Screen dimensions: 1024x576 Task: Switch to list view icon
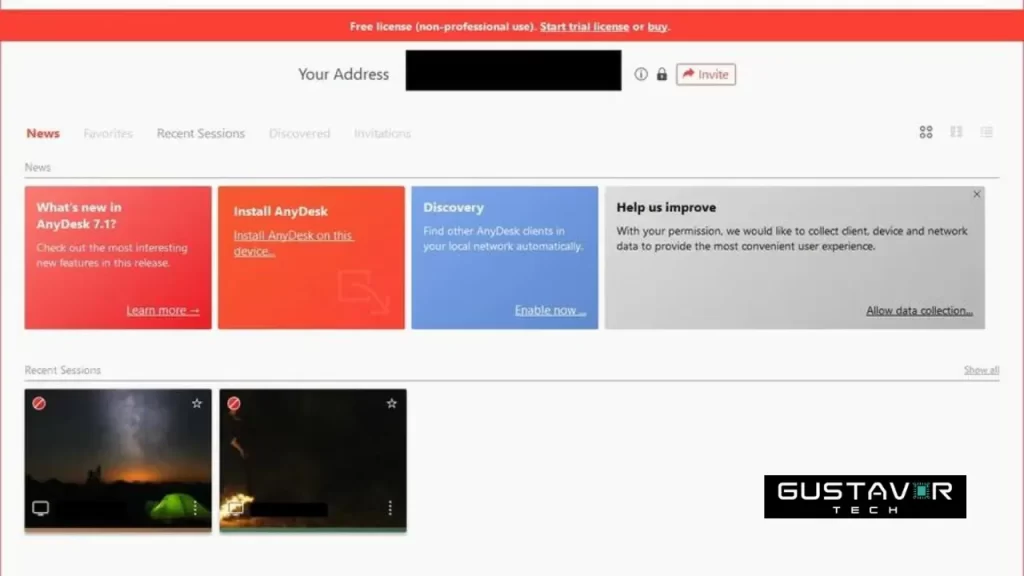[986, 133]
